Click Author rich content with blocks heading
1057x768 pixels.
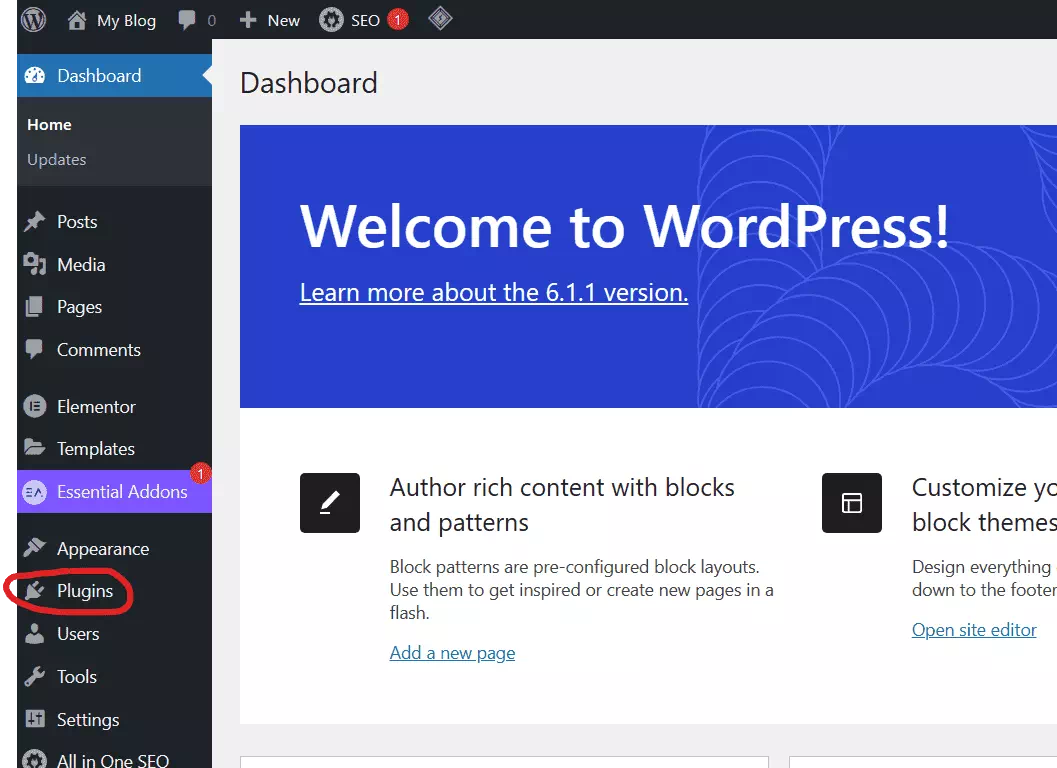(x=562, y=504)
